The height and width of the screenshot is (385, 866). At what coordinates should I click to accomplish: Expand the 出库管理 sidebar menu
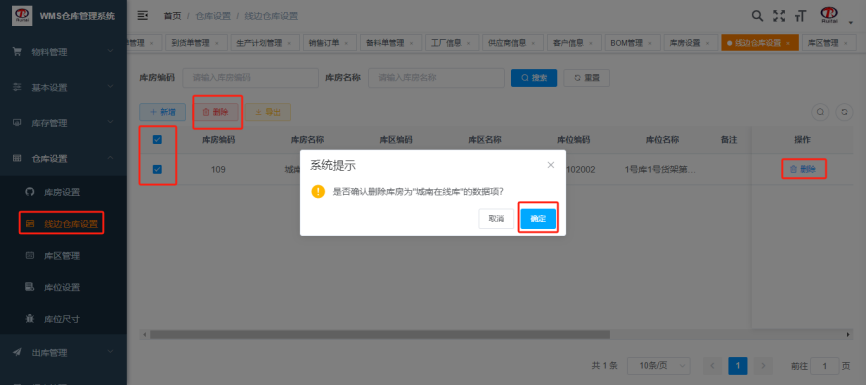[x=64, y=352]
